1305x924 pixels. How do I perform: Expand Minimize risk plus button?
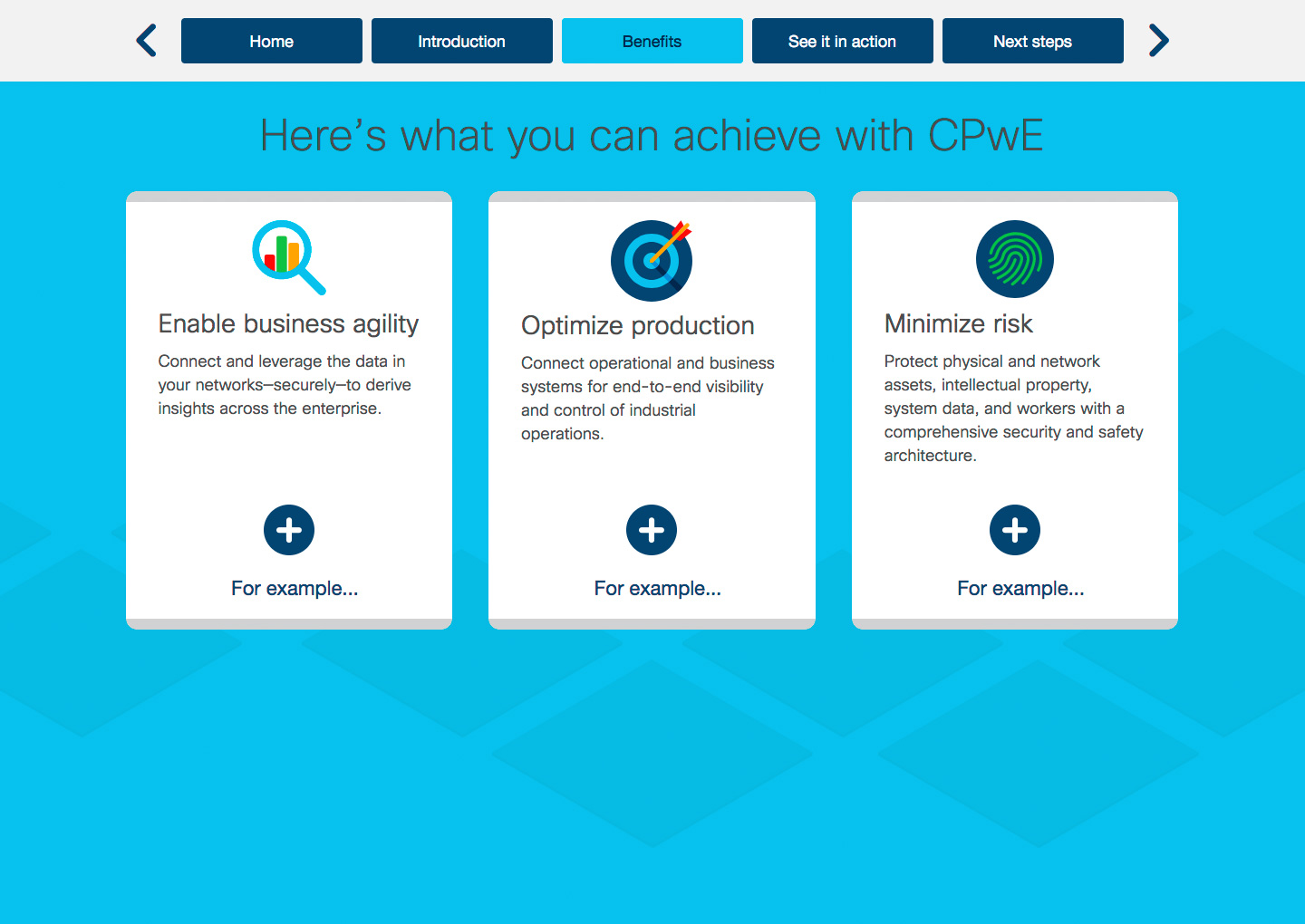point(1014,530)
